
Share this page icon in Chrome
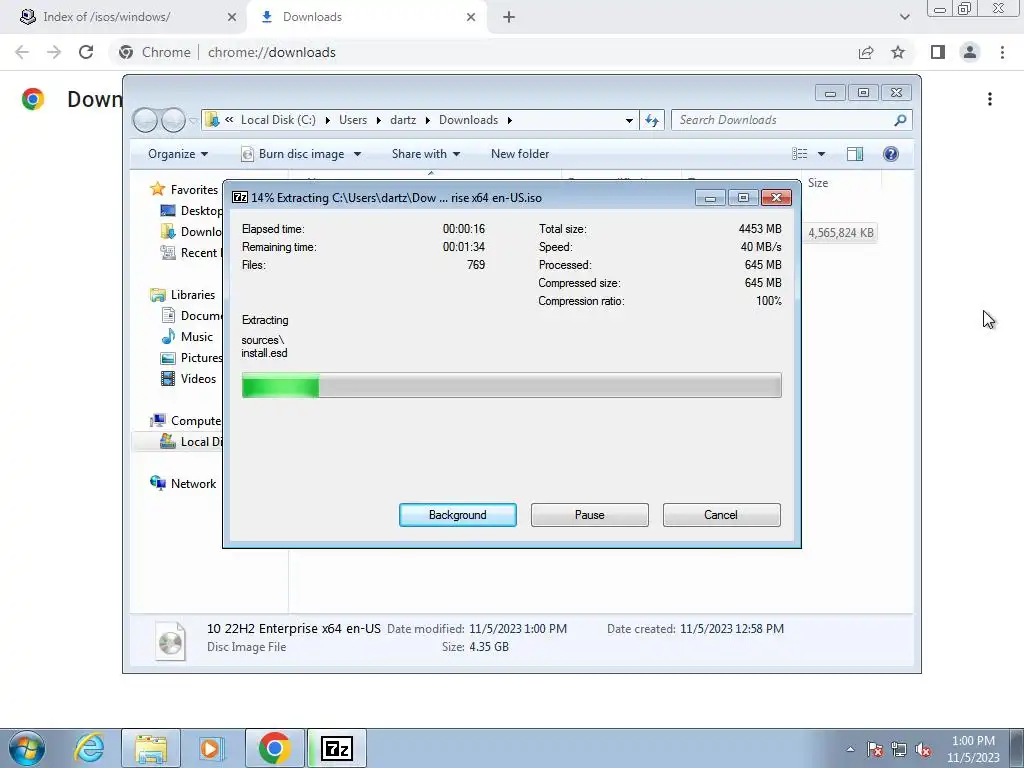[x=866, y=52]
